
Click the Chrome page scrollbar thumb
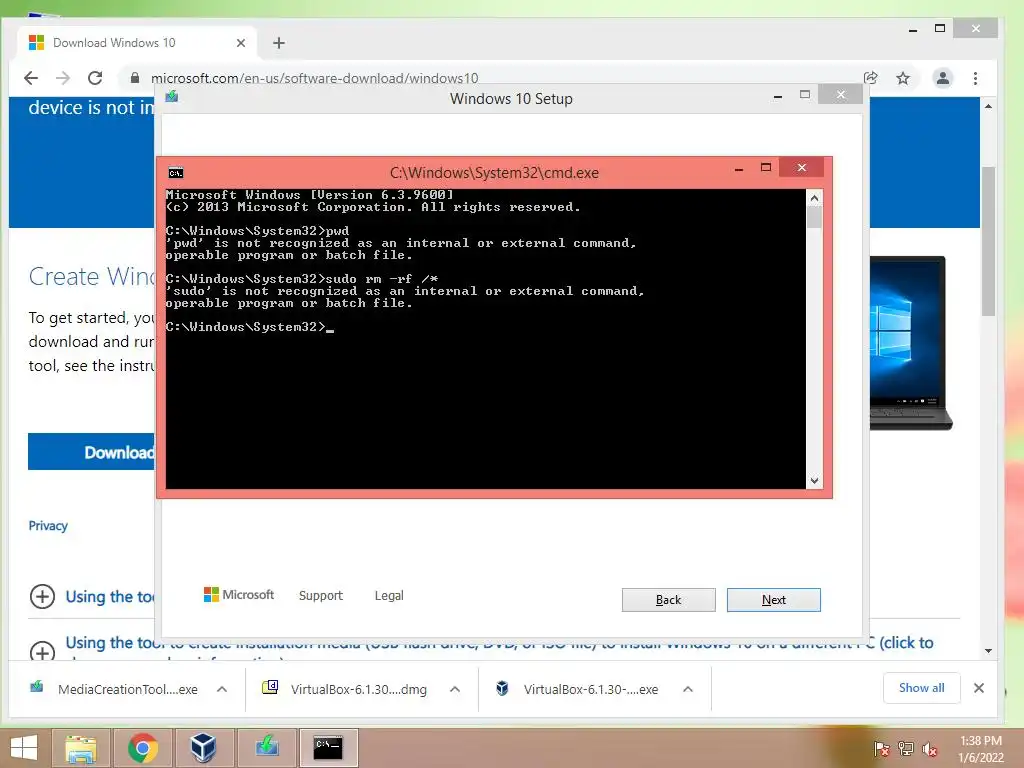click(988, 242)
